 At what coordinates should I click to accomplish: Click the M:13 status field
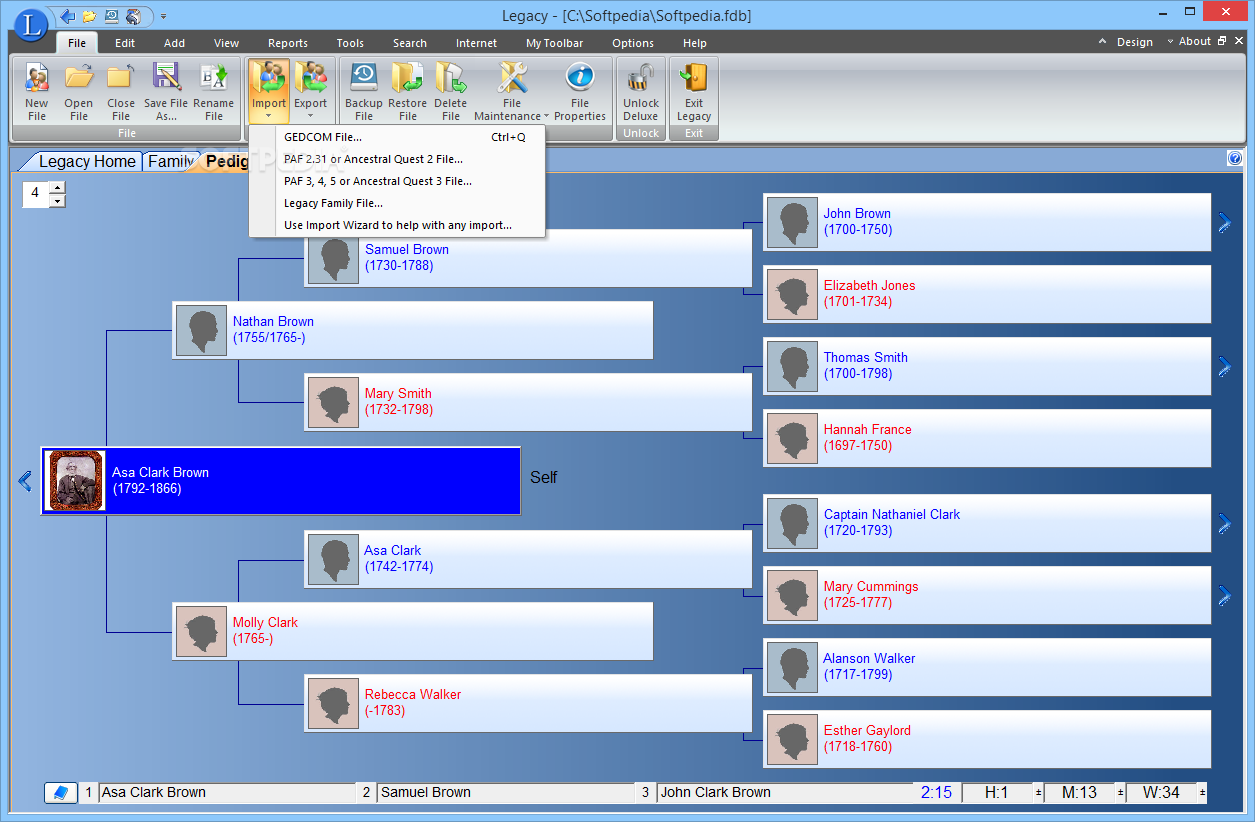coord(1079,792)
